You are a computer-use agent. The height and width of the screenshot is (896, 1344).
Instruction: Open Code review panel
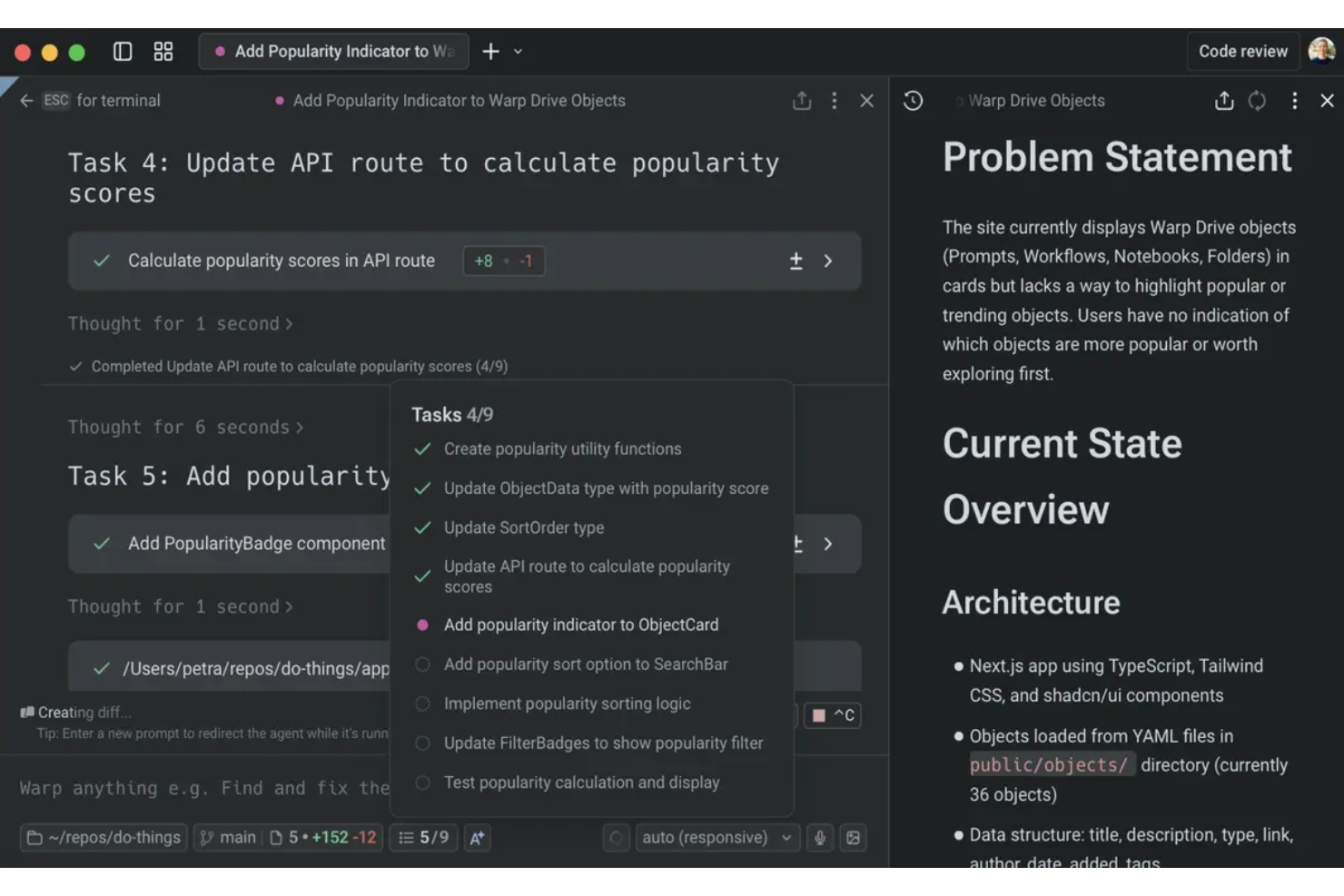coord(1242,52)
